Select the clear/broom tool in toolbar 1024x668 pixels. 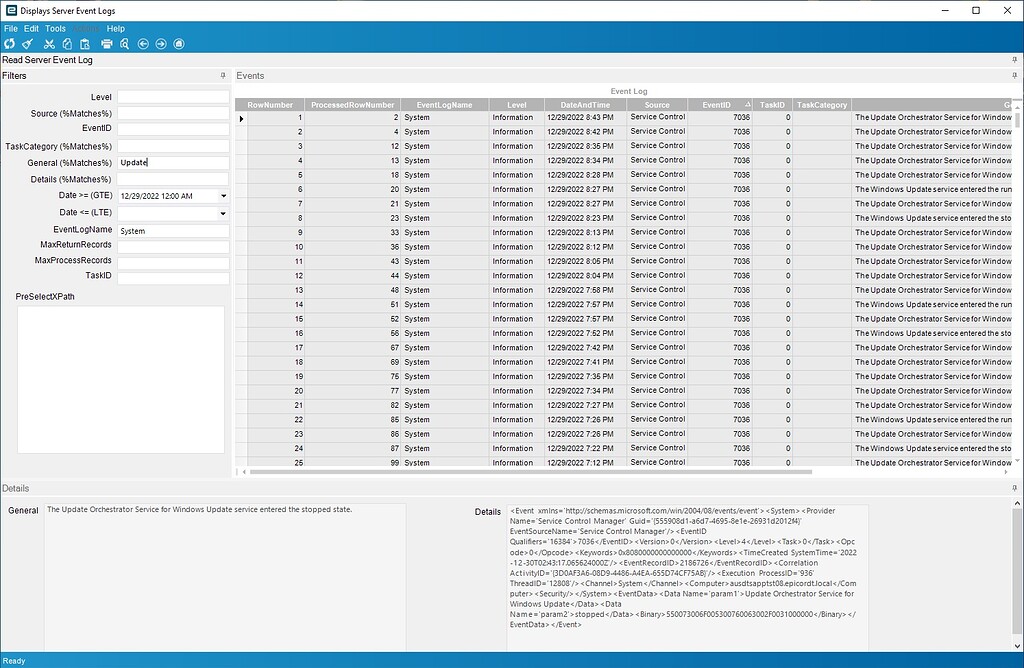[x=27, y=44]
